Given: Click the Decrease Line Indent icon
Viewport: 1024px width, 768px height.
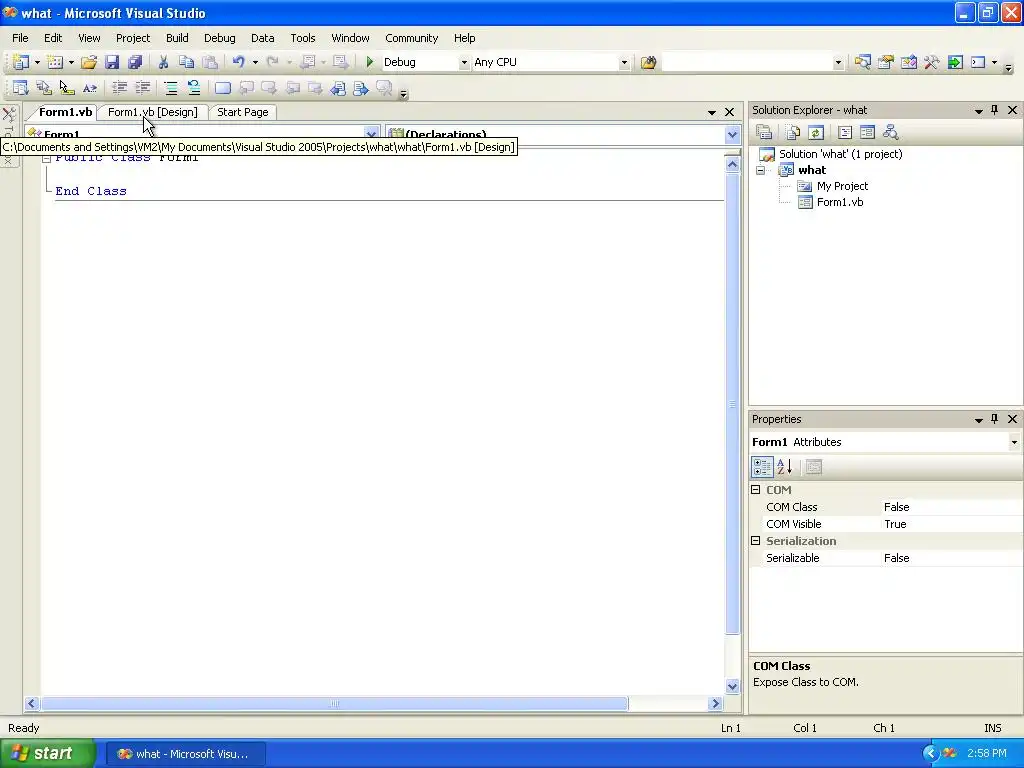Looking at the screenshot, I should coord(120,88).
